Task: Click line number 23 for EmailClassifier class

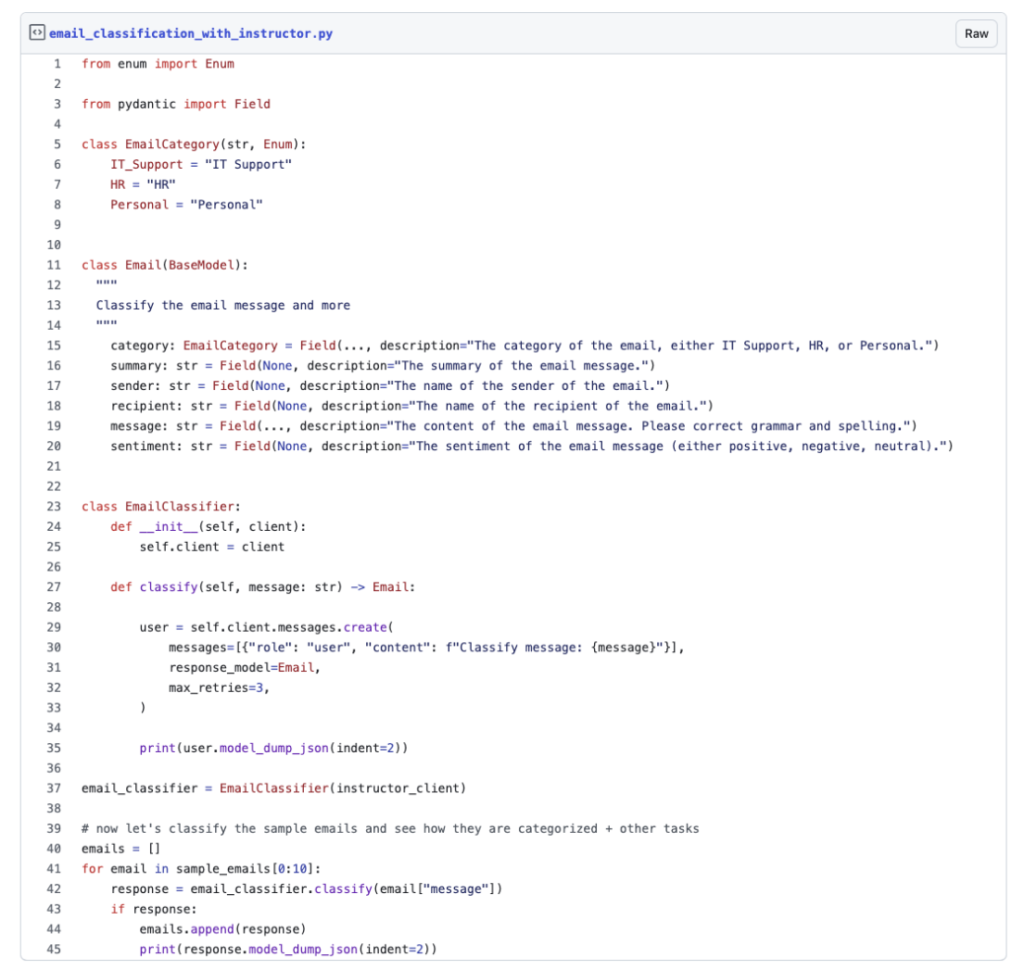Action: [x=54, y=506]
